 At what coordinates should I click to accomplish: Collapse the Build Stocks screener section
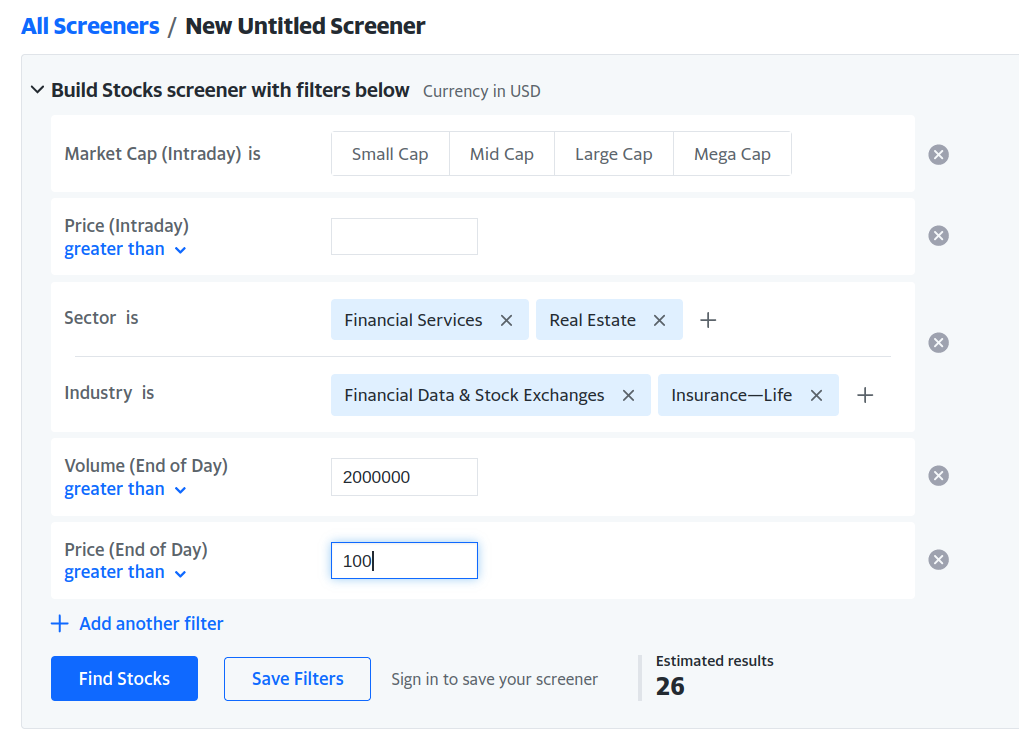click(x=38, y=90)
